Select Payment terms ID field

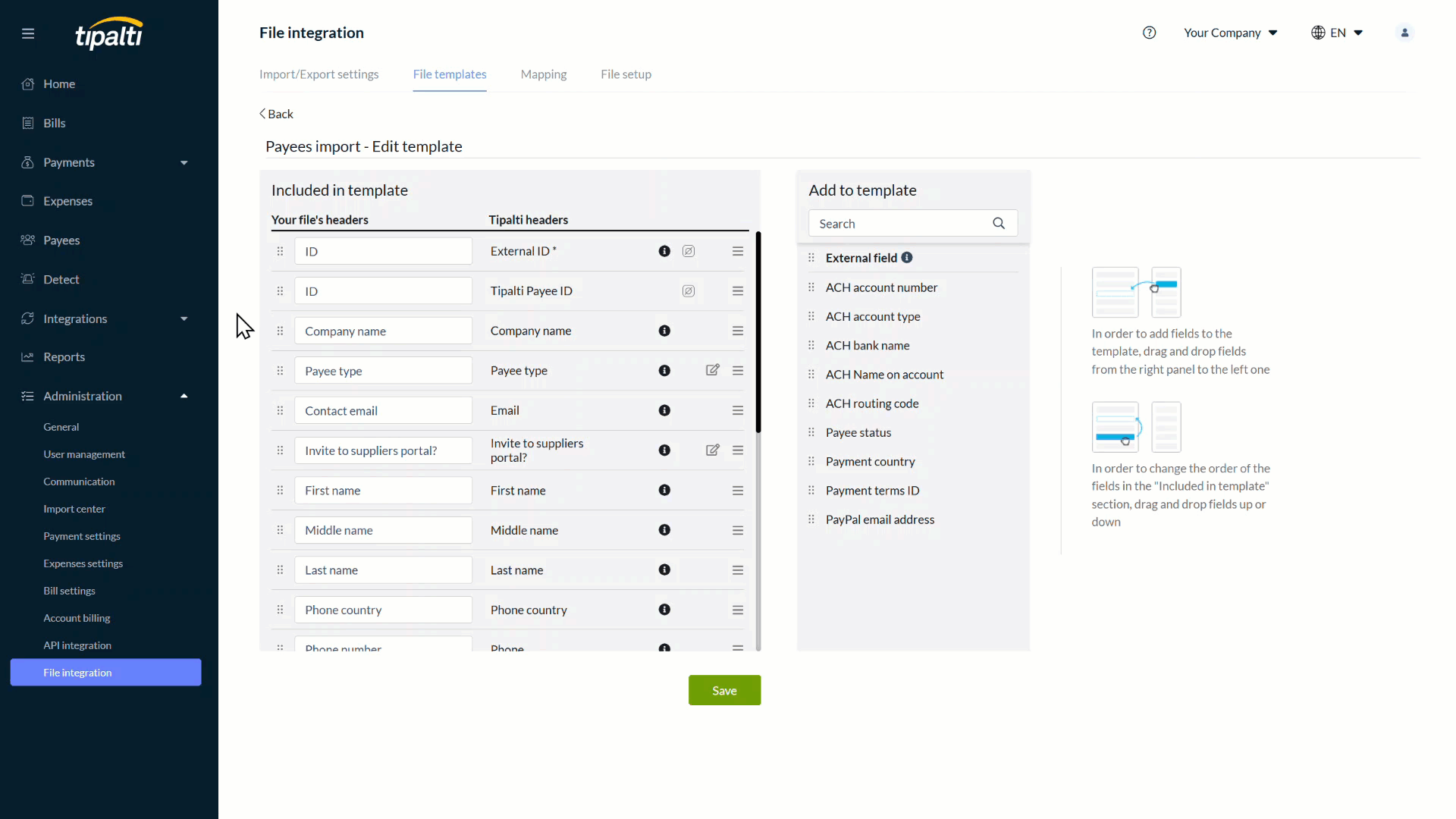point(872,491)
